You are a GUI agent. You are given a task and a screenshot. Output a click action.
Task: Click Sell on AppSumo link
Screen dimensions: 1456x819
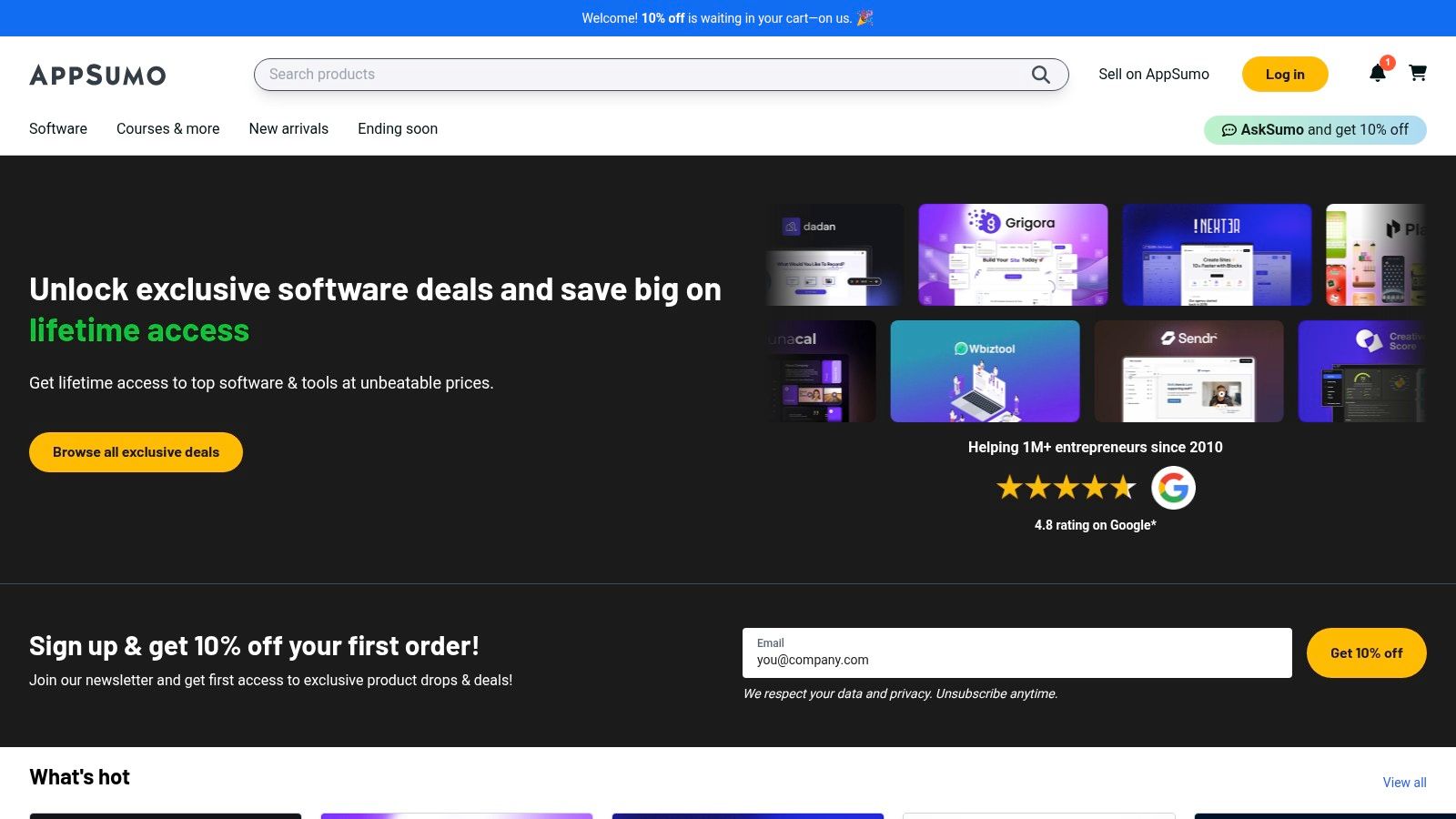(1154, 75)
